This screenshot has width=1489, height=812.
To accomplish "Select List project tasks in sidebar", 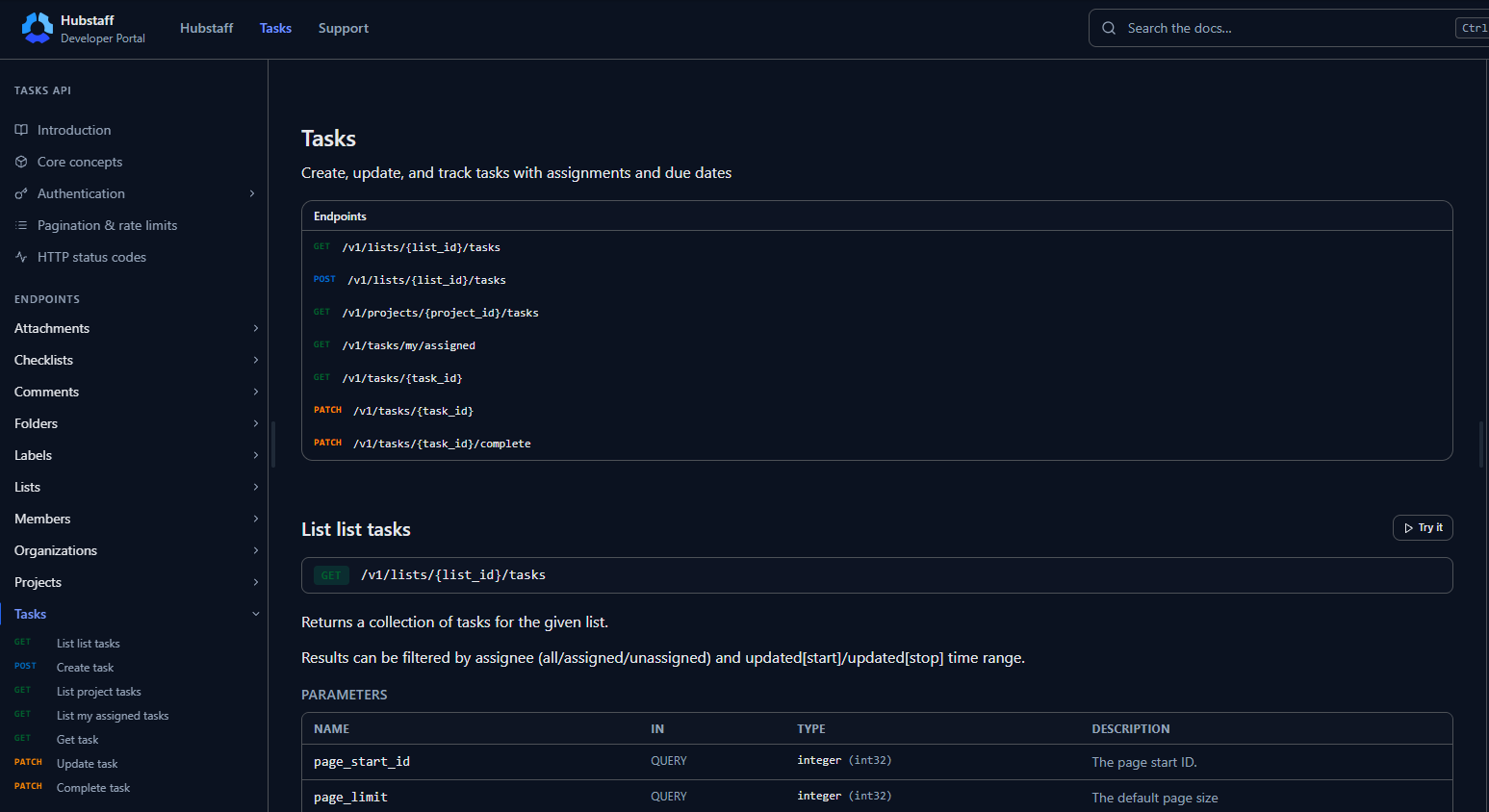I will click(x=98, y=692).
